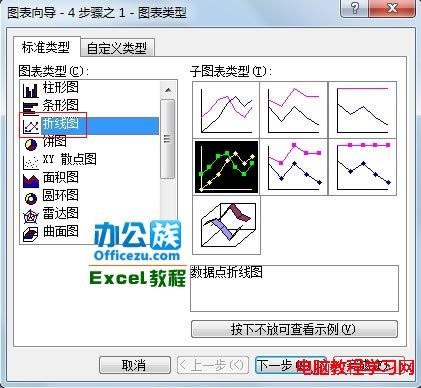Image resolution: width=421 pixels, height=388 pixels.
Task: Click the 曲面图 text label
Action: pos(61,231)
